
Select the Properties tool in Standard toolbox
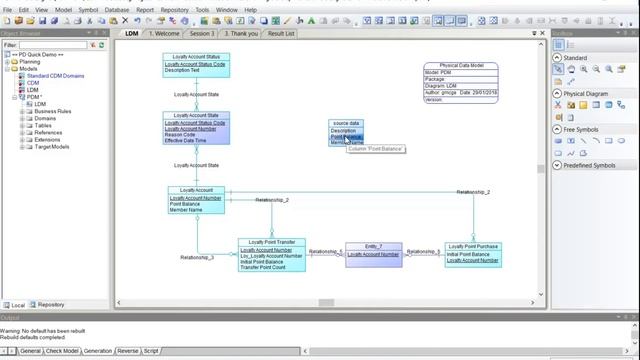[x=622, y=69]
